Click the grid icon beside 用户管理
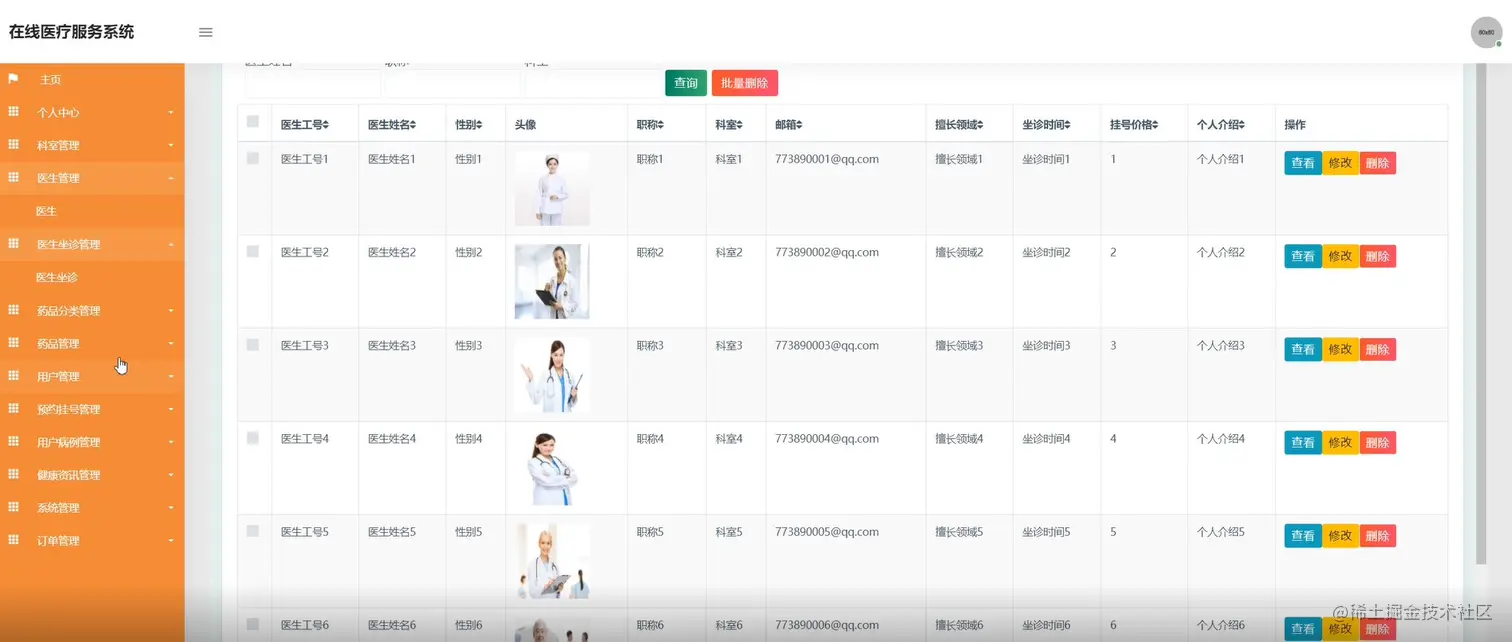 [x=14, y=376]
